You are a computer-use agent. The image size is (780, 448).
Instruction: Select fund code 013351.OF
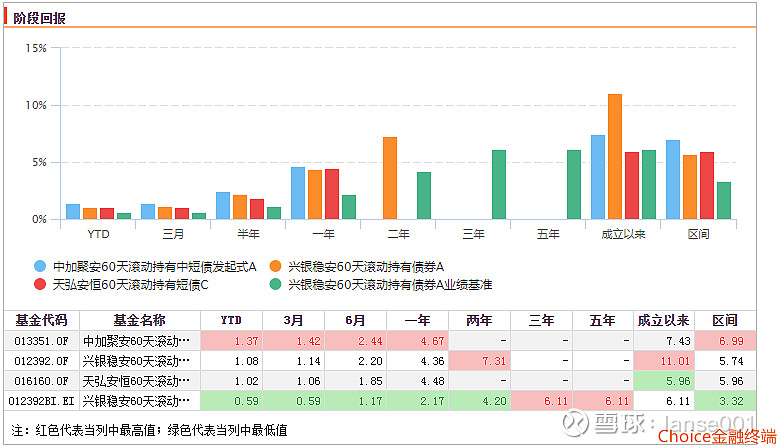click(x=41, y=341)
